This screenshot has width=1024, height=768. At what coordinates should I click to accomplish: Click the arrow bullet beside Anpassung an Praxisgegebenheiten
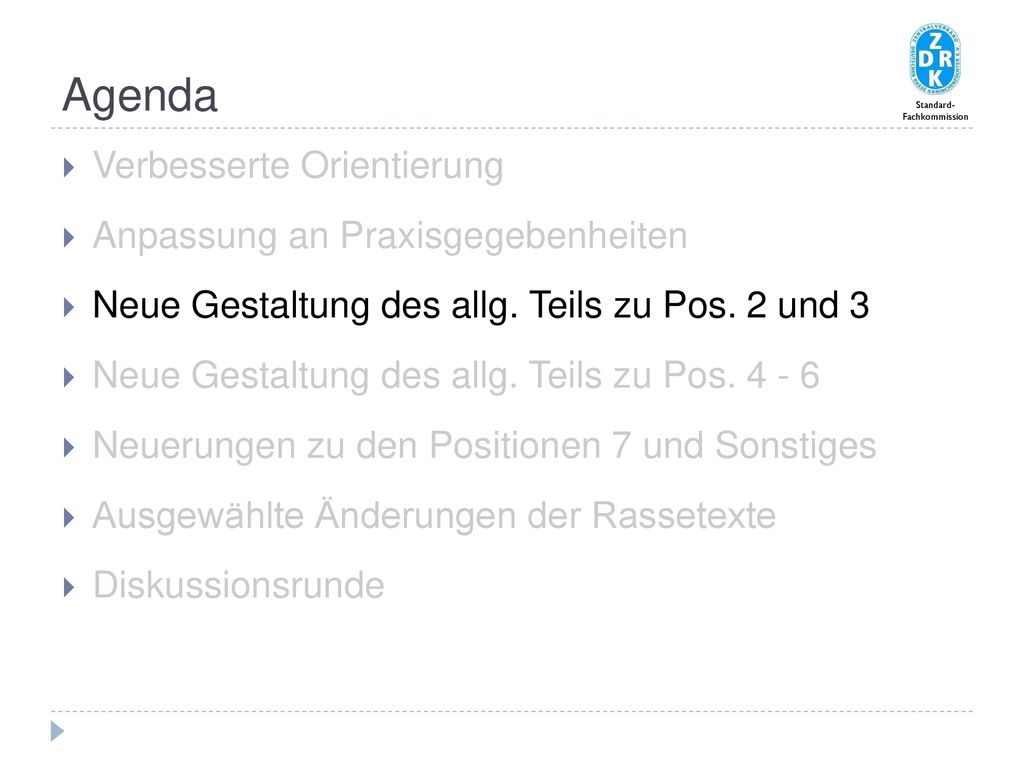(69, 238)
